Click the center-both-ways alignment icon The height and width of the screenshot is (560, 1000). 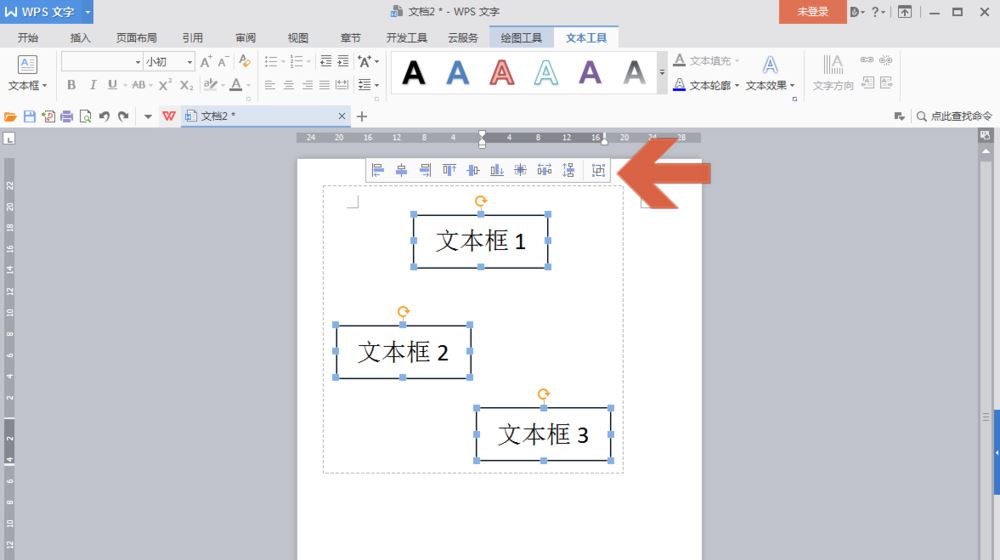[520, 170]
